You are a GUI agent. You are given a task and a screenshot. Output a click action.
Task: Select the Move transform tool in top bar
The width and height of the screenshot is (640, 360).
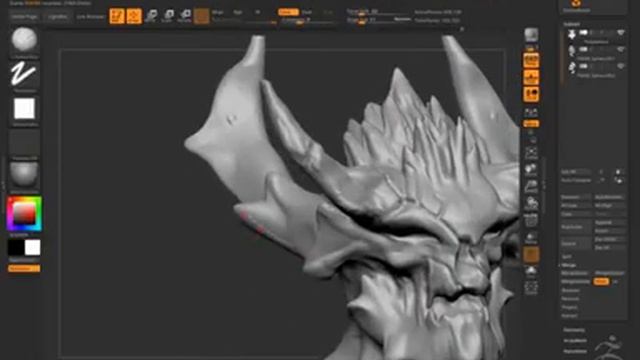pos(151,16)
